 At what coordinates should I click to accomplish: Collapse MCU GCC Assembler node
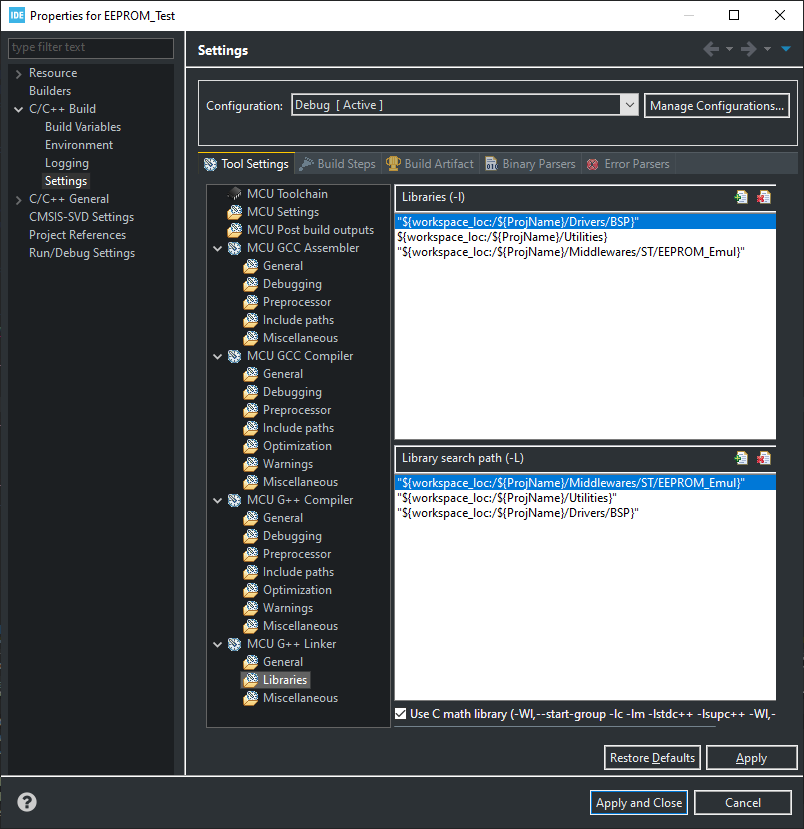point(217,248)
